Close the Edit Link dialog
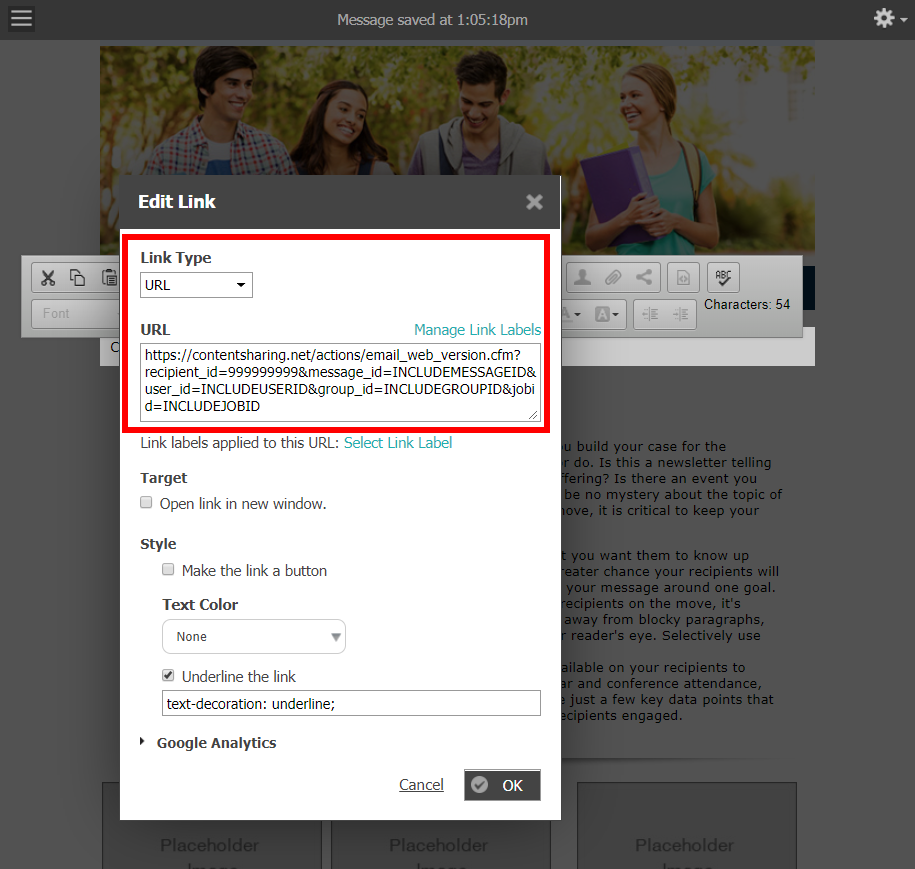Screen dimensions: 915x869 [534, 202]
